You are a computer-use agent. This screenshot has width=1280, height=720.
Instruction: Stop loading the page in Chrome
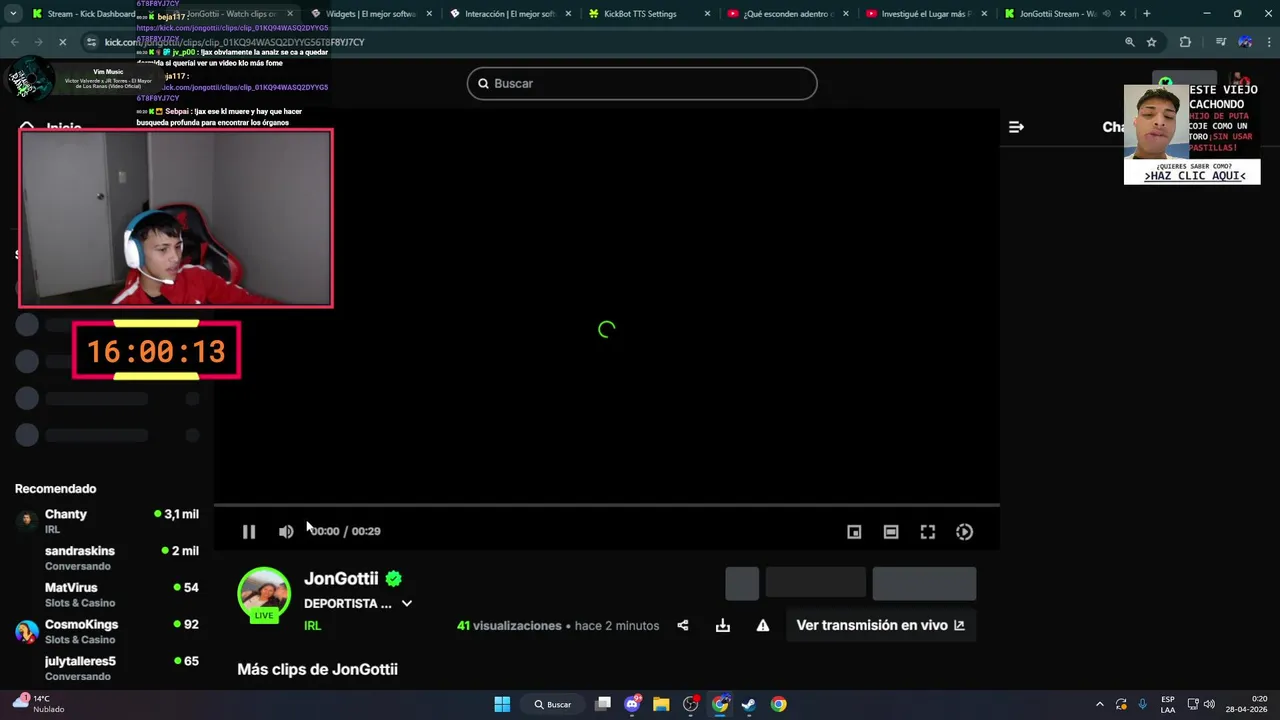point(62,42)
